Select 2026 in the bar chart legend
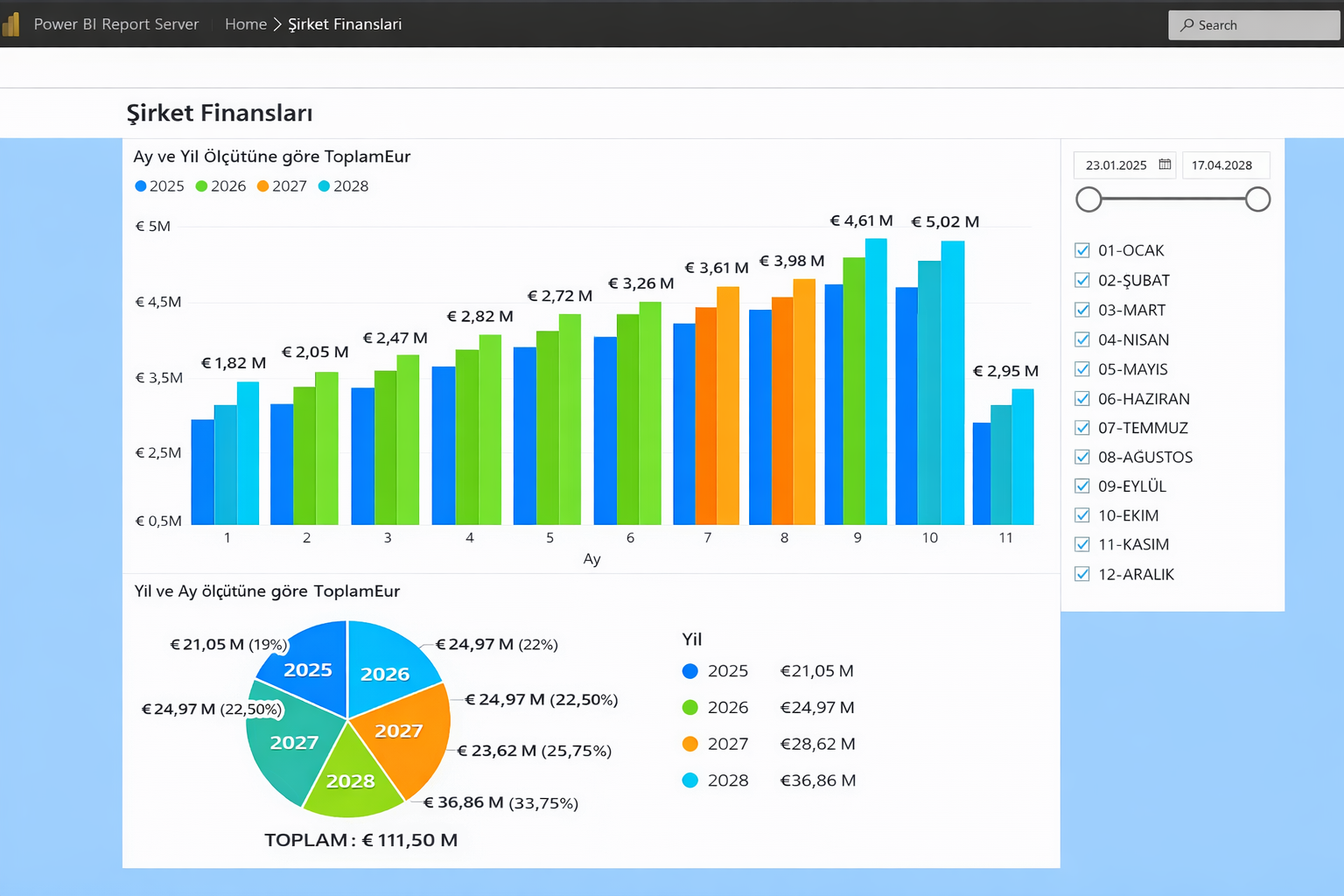Screen dimensions: 1344x896 (220, 186)
